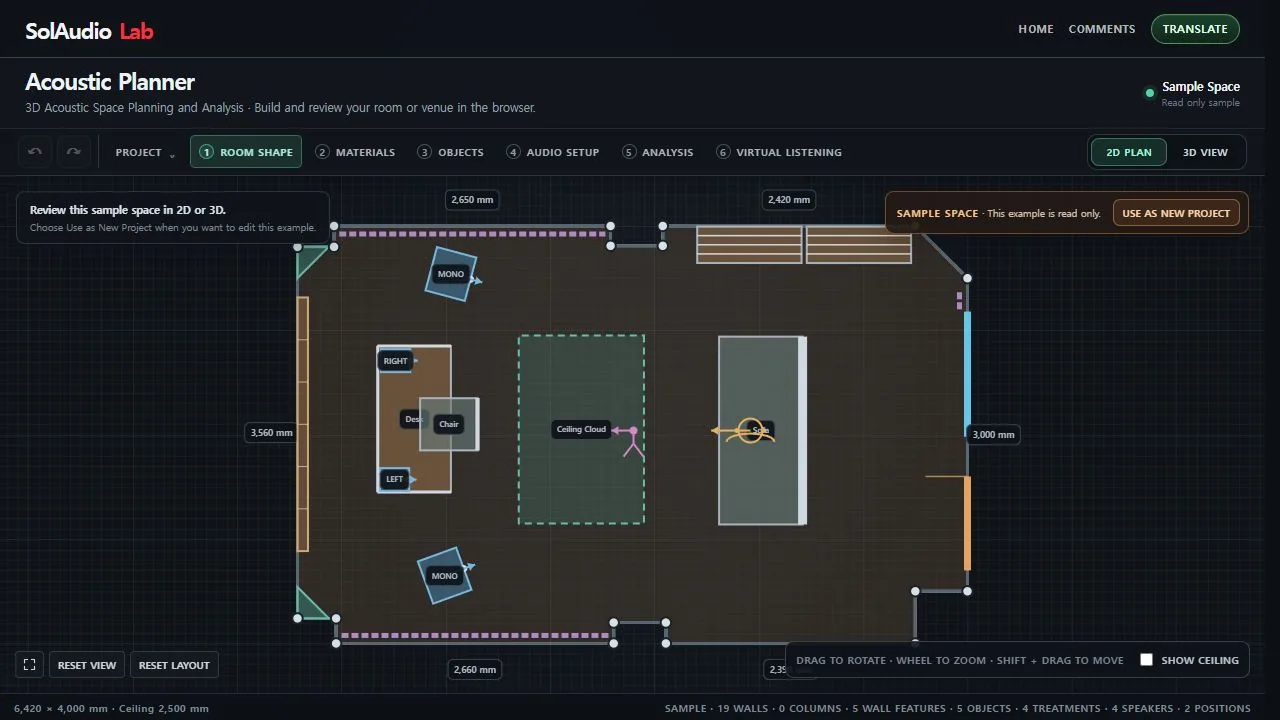The width and height of the screenshot is (1280, 720).
Task: Click the Translate button
Action: pyautogui.click(x=1195, y=29)
